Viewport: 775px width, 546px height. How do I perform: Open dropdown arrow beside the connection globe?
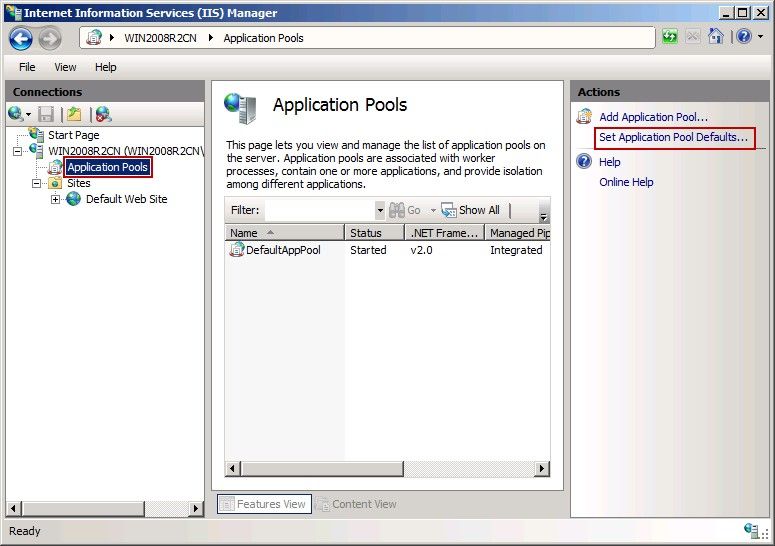tap(28, 115)
